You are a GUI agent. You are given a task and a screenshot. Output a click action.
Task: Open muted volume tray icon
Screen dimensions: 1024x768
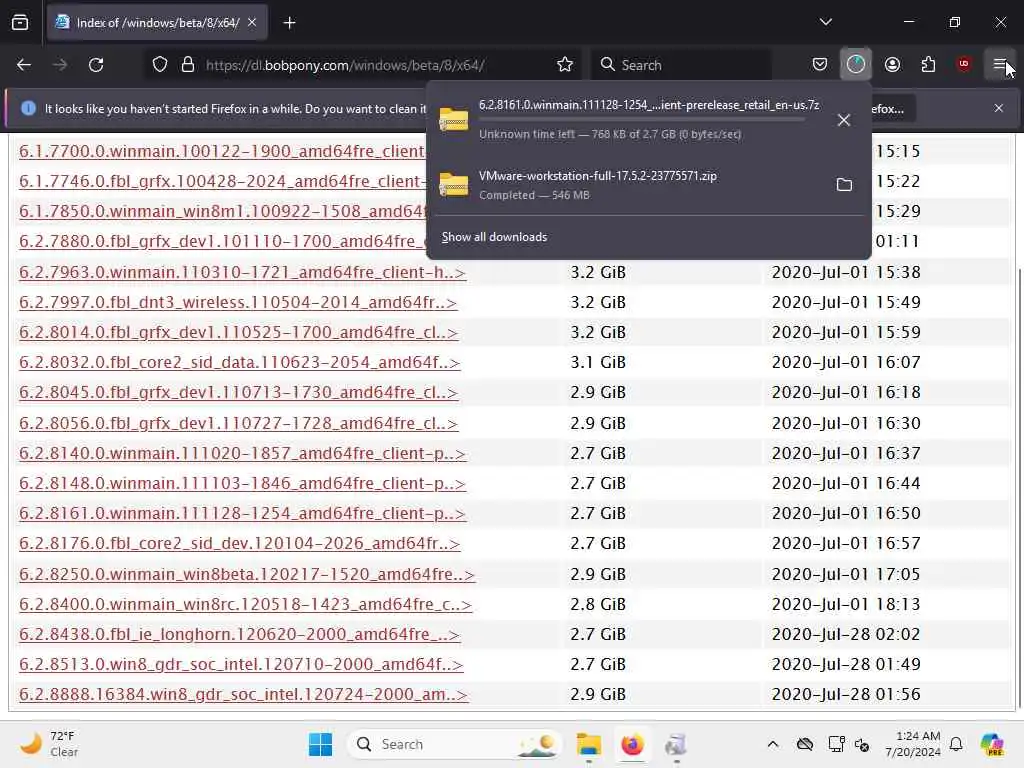[862, 744]
